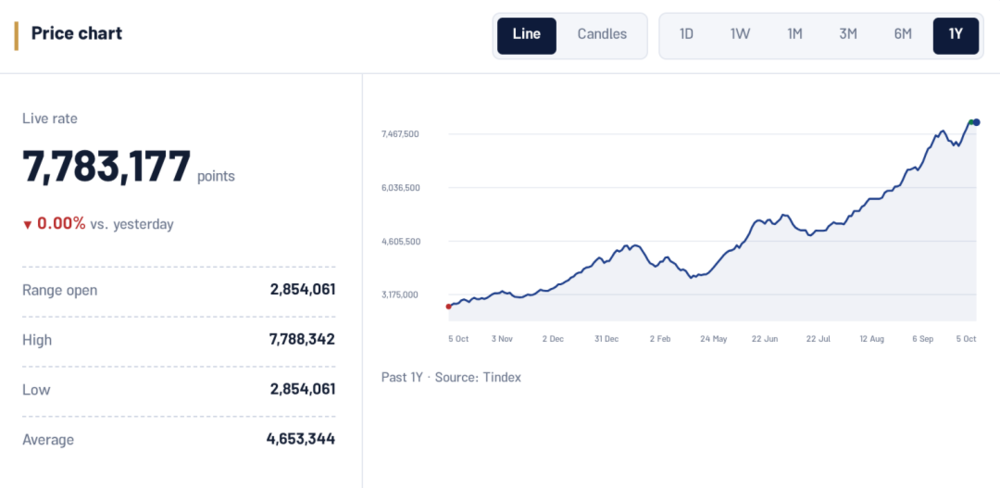The image size is (1000, 488).
Task: Click the 7,467,500 y-axis label
Action: tap(400, 134)
